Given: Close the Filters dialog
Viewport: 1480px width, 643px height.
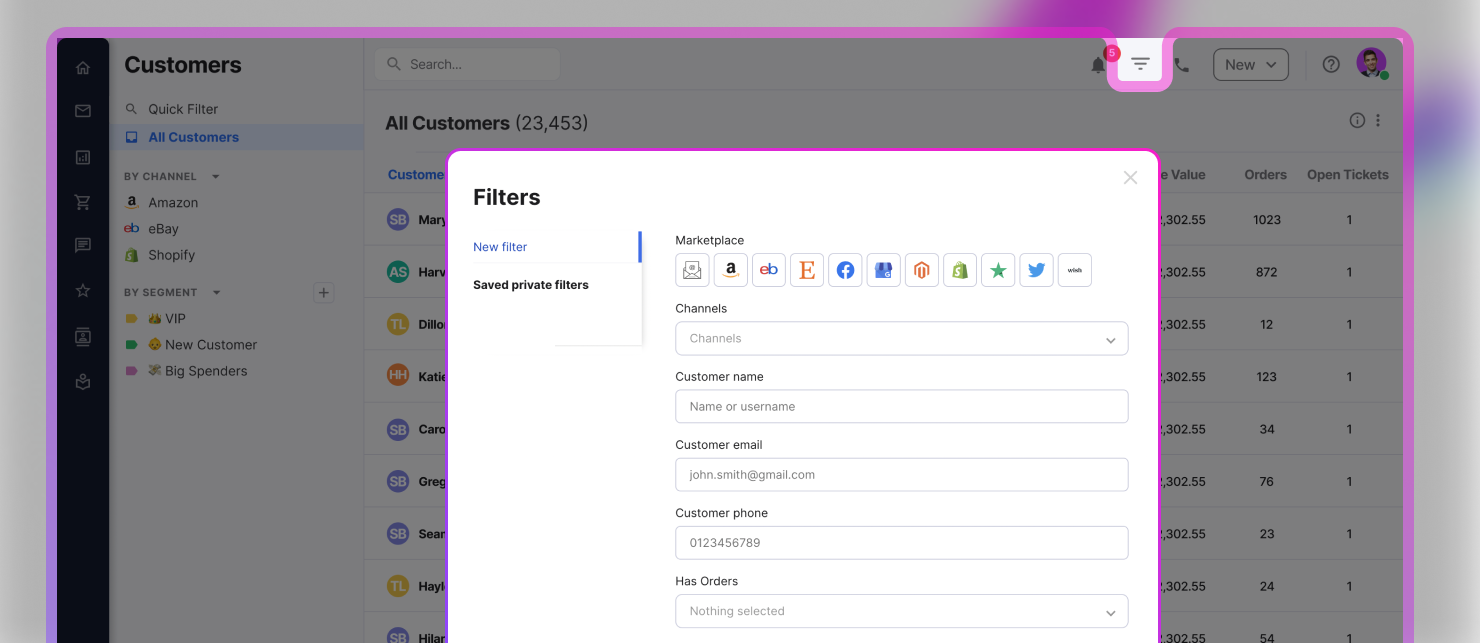Looking at the screenshot, I should coord(1130,178).
